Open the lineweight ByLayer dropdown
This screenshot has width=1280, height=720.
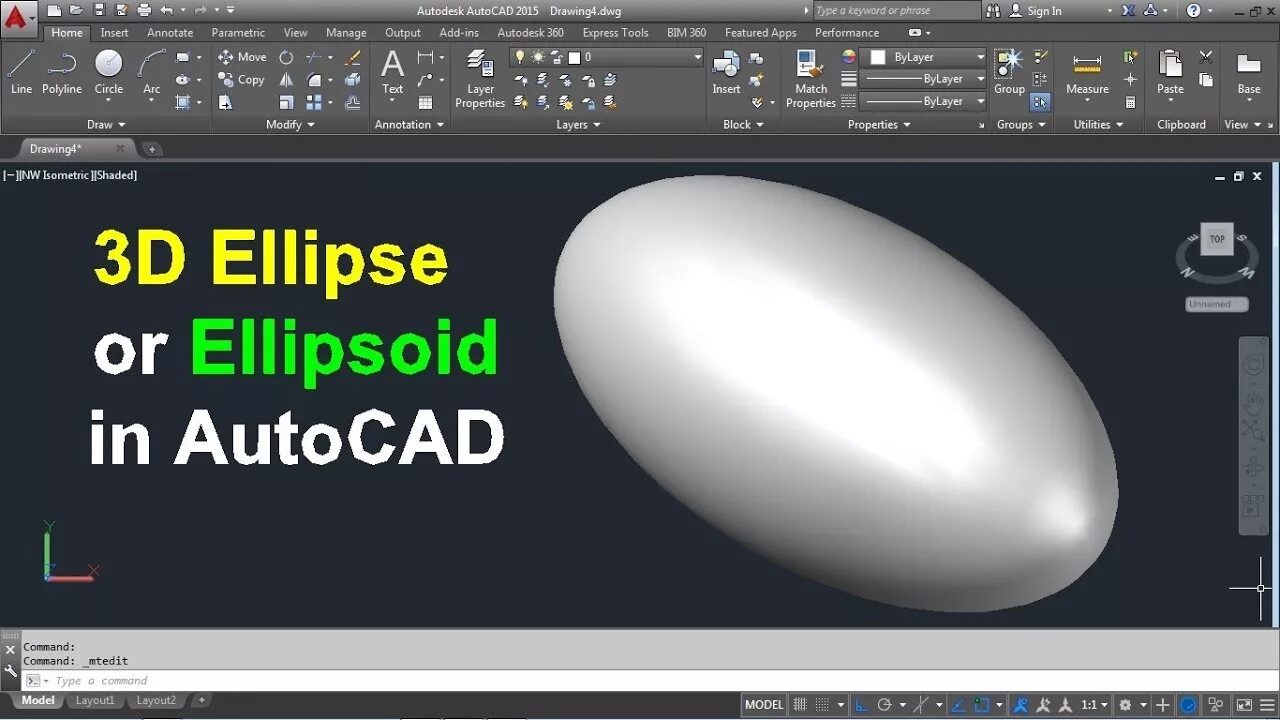[924, 79]
